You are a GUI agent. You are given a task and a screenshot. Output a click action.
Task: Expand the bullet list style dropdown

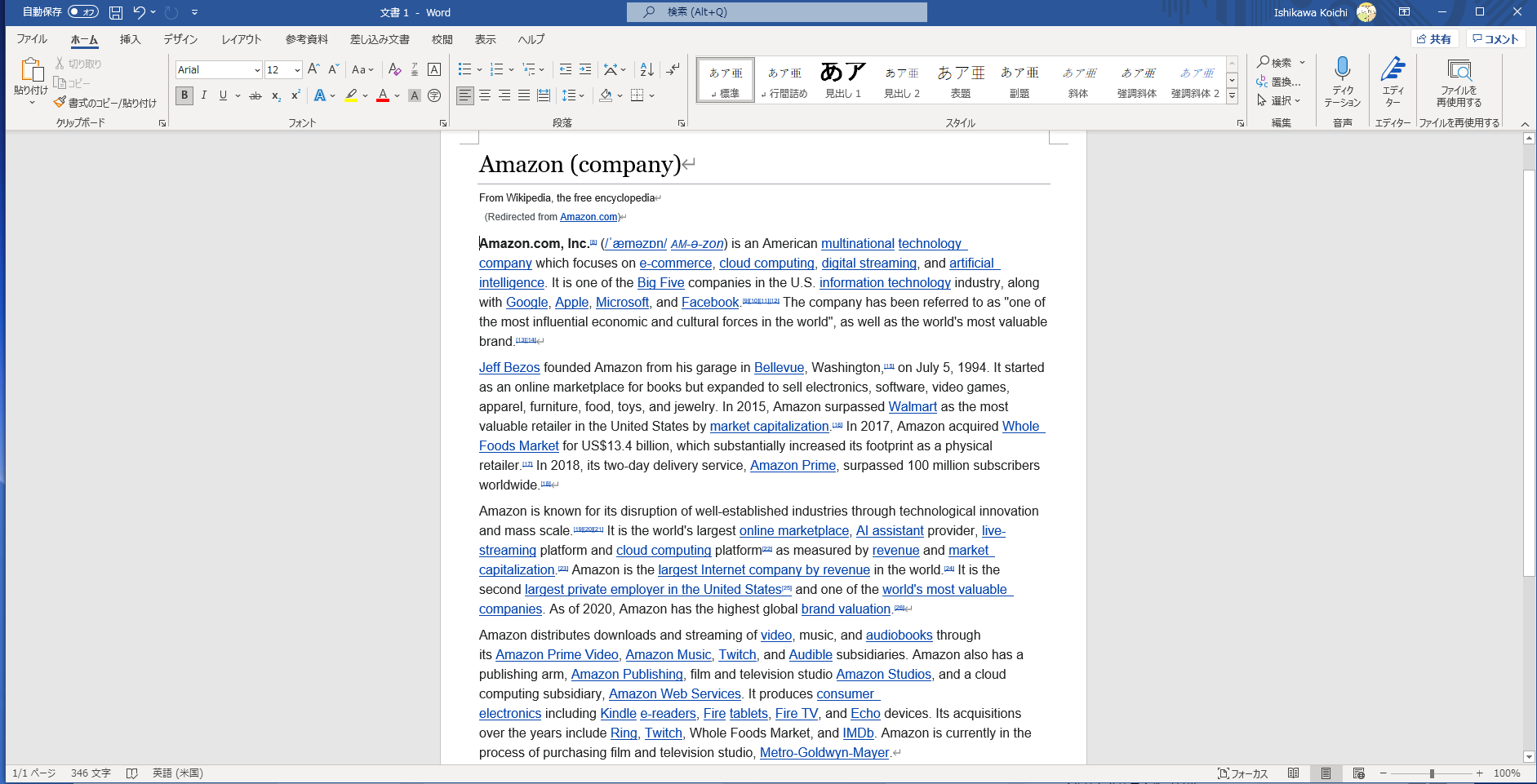[x=479, y=70]
